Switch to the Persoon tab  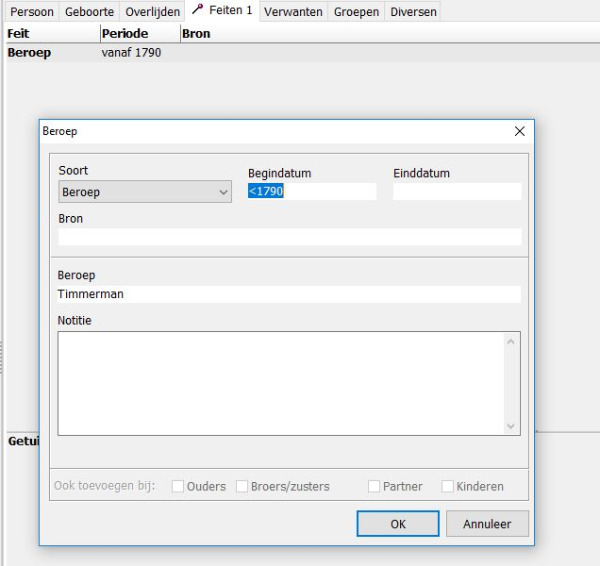(31, 11)
